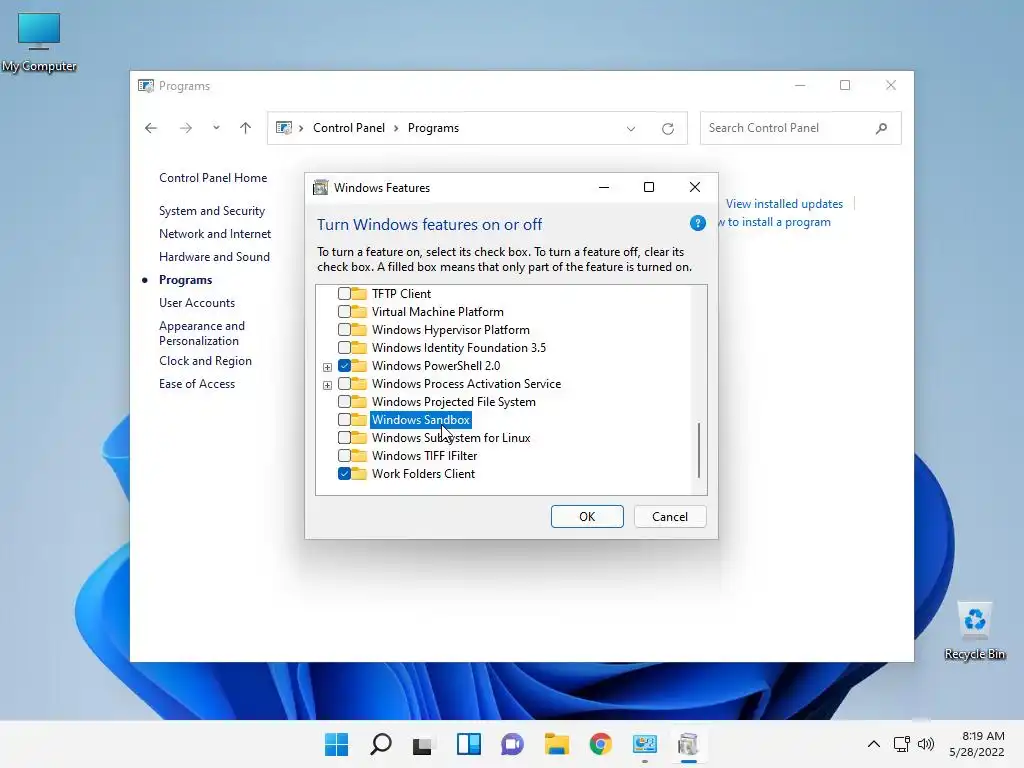Select Programs in the sidebar
Viewport: 1024px width, 768px height.
[x=185, y=280]
